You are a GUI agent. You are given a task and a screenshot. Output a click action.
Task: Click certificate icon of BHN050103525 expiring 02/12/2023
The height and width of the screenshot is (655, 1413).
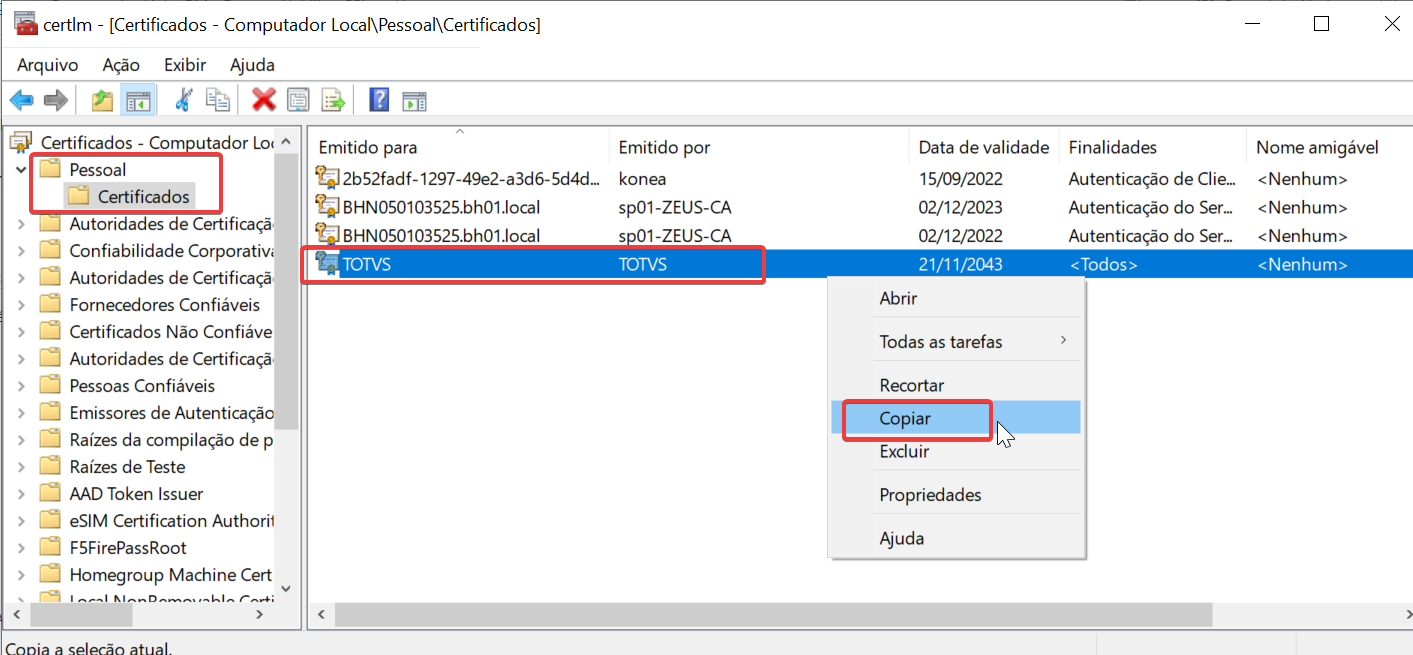328,207
